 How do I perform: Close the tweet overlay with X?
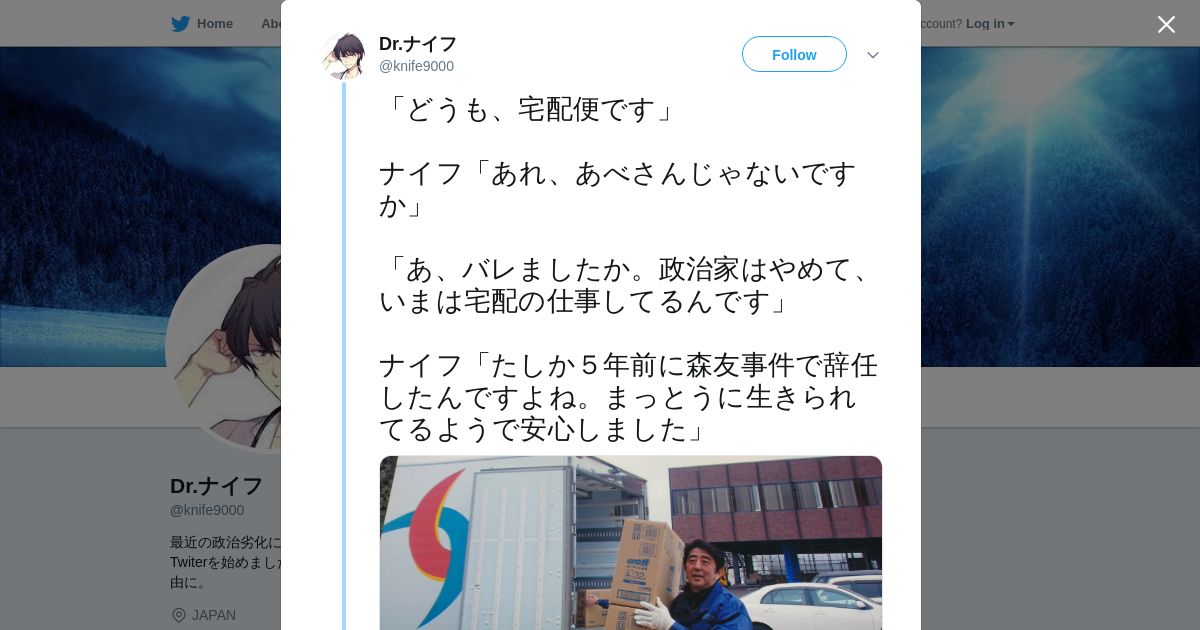click(1166, 24)
